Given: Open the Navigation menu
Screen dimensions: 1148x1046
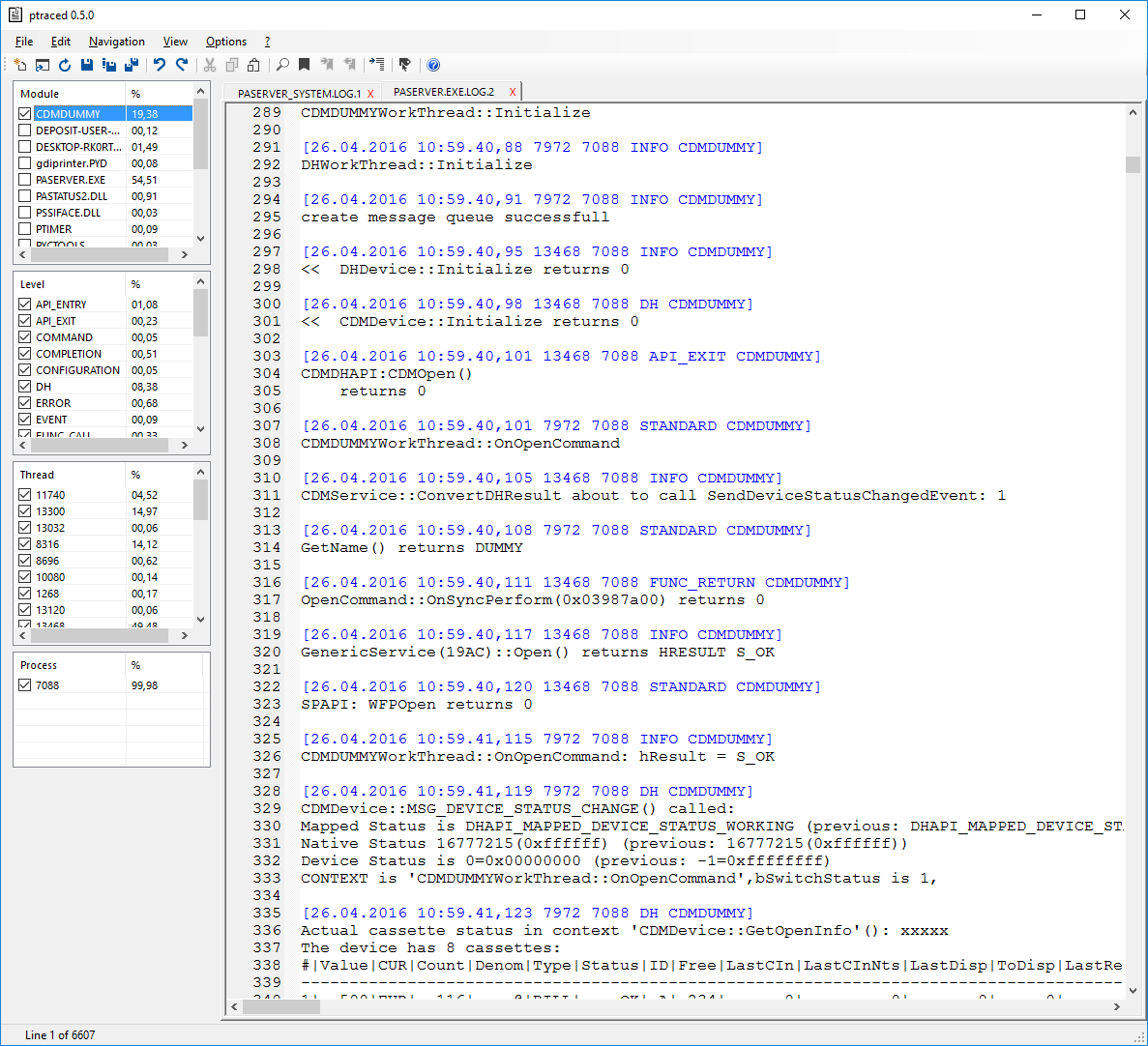Looking at the screenshot, I should (116, 42).
